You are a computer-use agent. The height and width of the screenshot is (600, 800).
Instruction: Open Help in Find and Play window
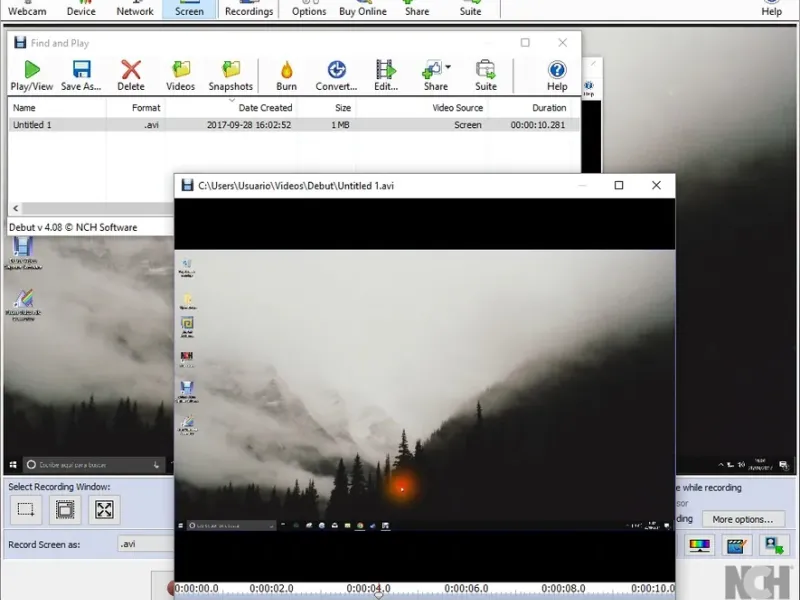point(557,76)
